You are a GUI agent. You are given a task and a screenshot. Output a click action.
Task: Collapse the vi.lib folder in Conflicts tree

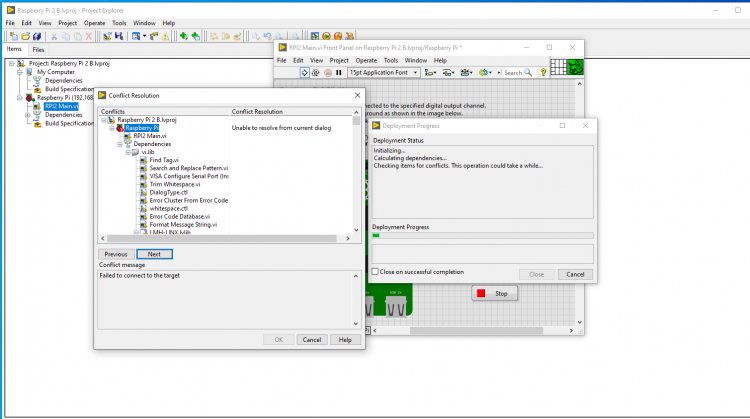click(128, 152)
